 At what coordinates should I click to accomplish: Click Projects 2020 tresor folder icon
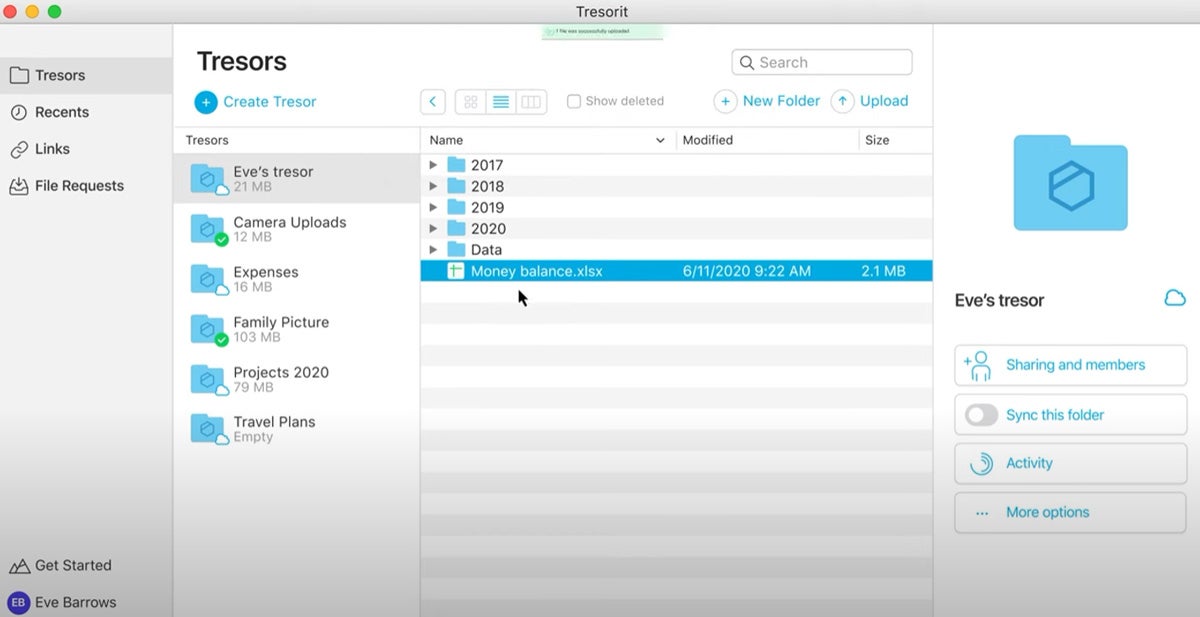208,379
